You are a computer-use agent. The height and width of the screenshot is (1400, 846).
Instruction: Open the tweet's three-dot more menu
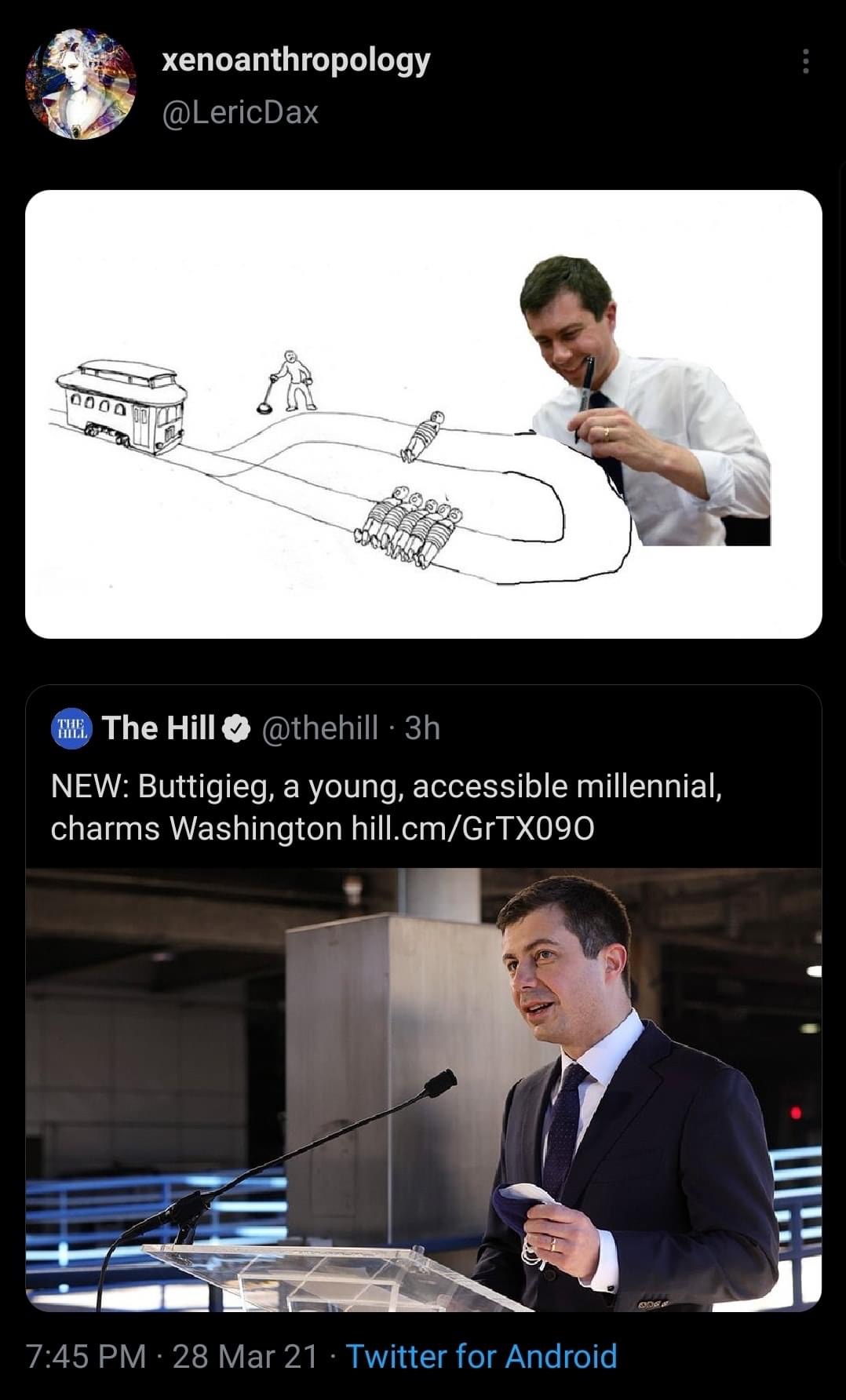(805, 61)
